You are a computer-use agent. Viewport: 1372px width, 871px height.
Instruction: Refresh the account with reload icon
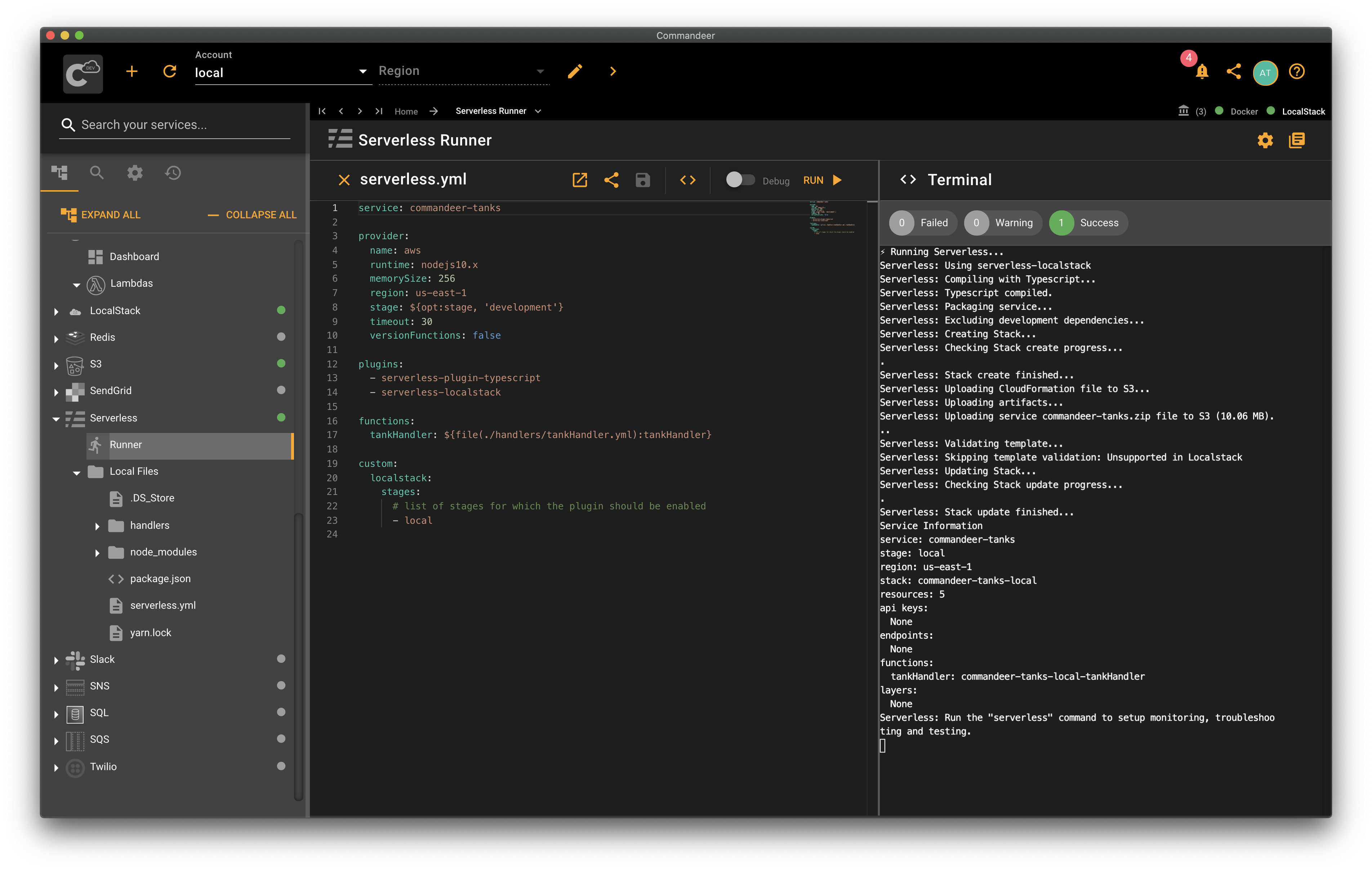(x=170, y=72)
